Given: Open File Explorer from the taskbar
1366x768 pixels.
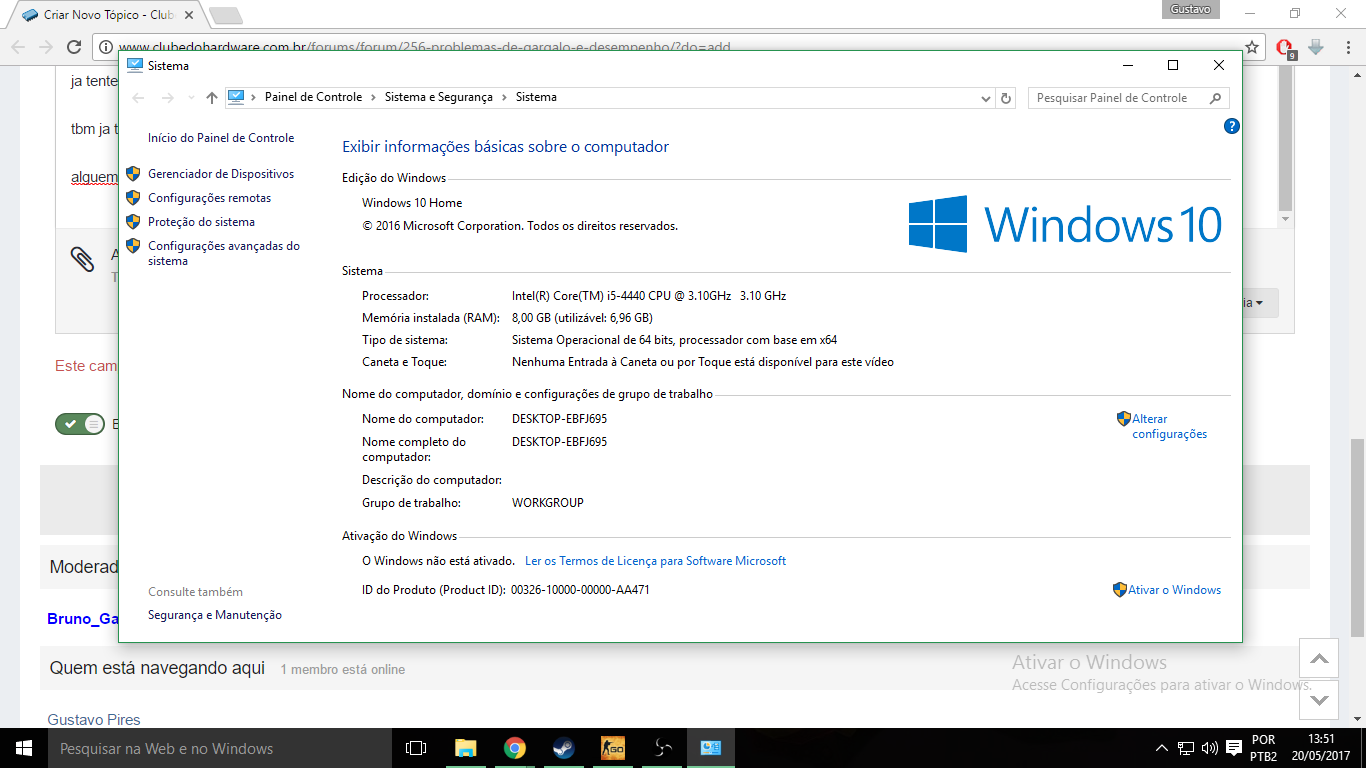Looking at the screenshot, I should [x=465, y=748].
